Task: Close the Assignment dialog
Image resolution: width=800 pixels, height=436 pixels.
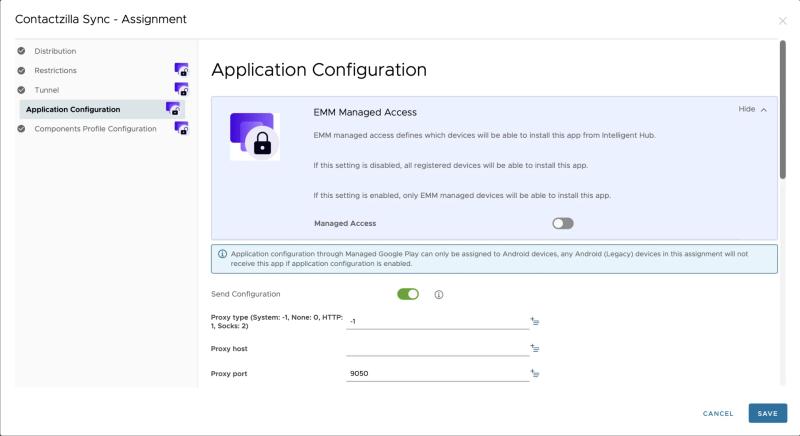Action: coord(782,21)
